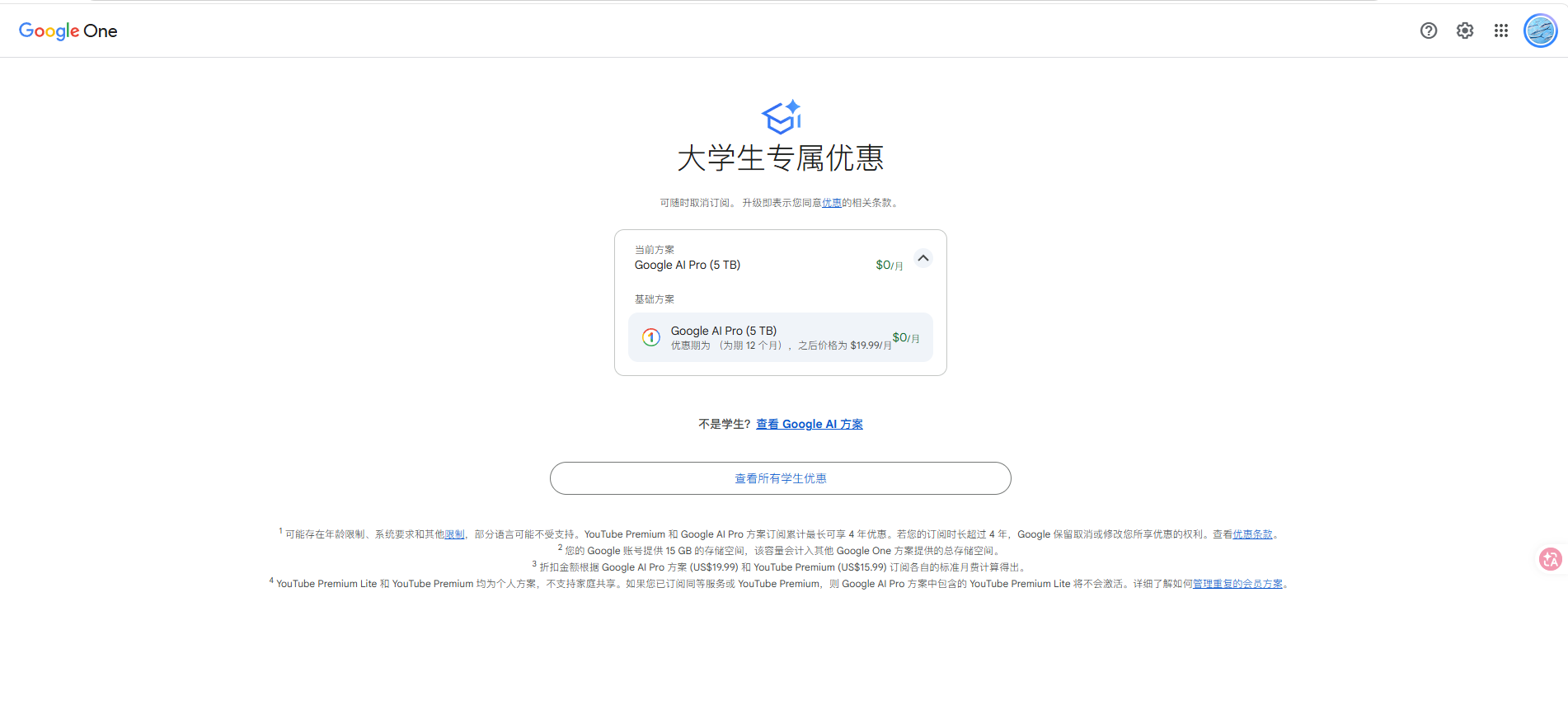Click the 大学生专属优惠 heading
Image resolution: width=1568 pixels, height=710 pixels.
click(x=781, y=158)
